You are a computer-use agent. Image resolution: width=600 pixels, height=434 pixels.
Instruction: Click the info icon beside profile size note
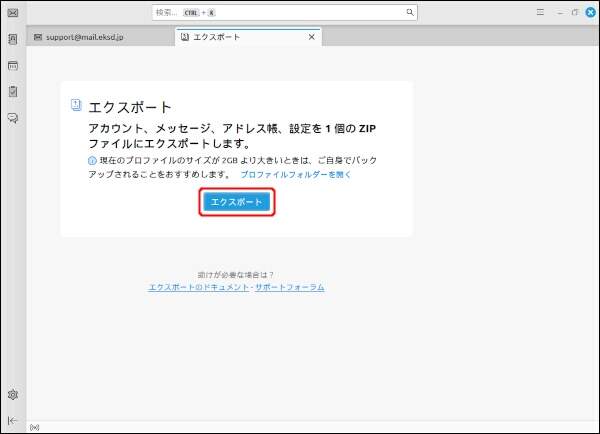(x=92, y=161)
